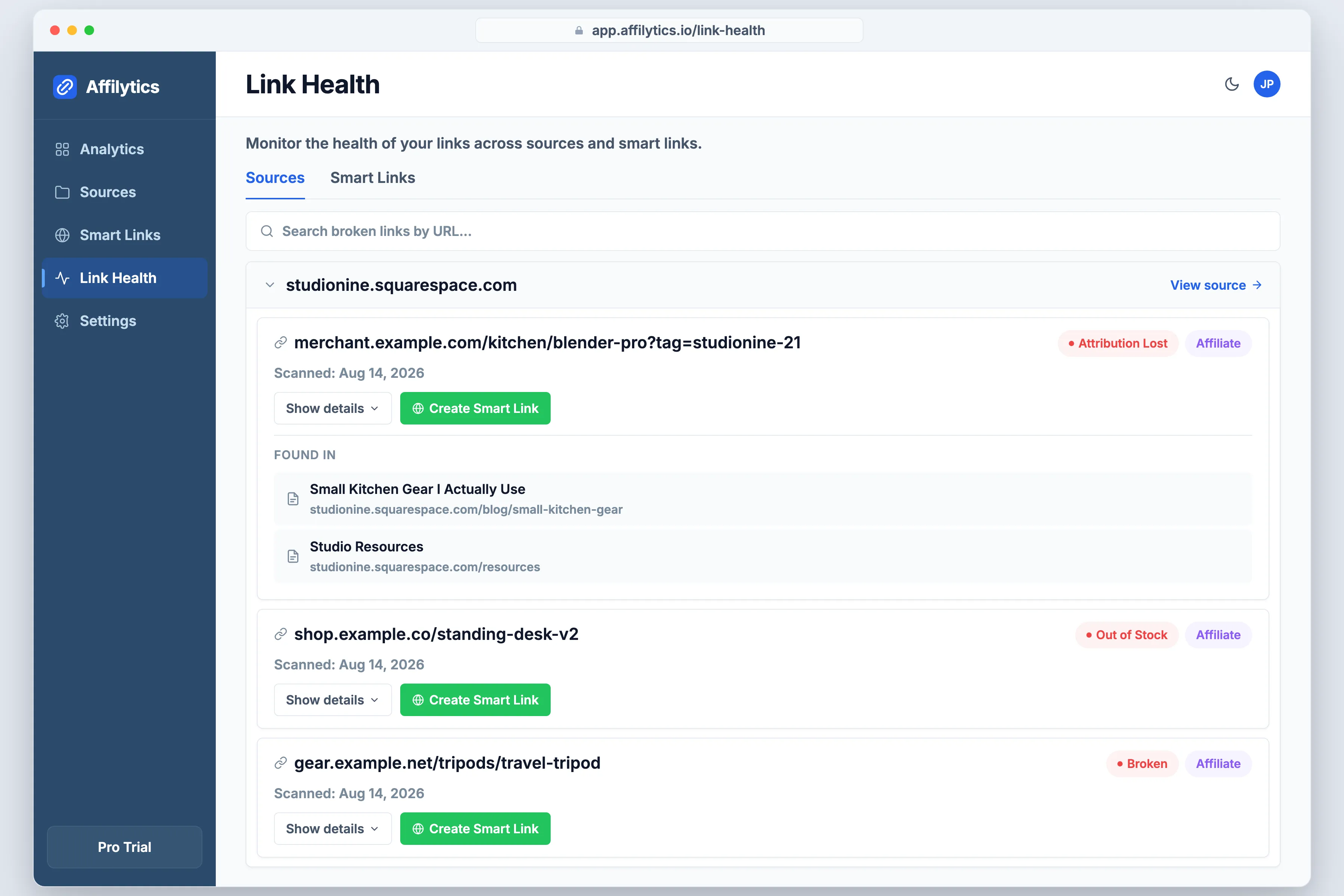Screen dimensions: 1344x896
Task: Focus the Search broken links by URL field
Action: coord(763,231)
